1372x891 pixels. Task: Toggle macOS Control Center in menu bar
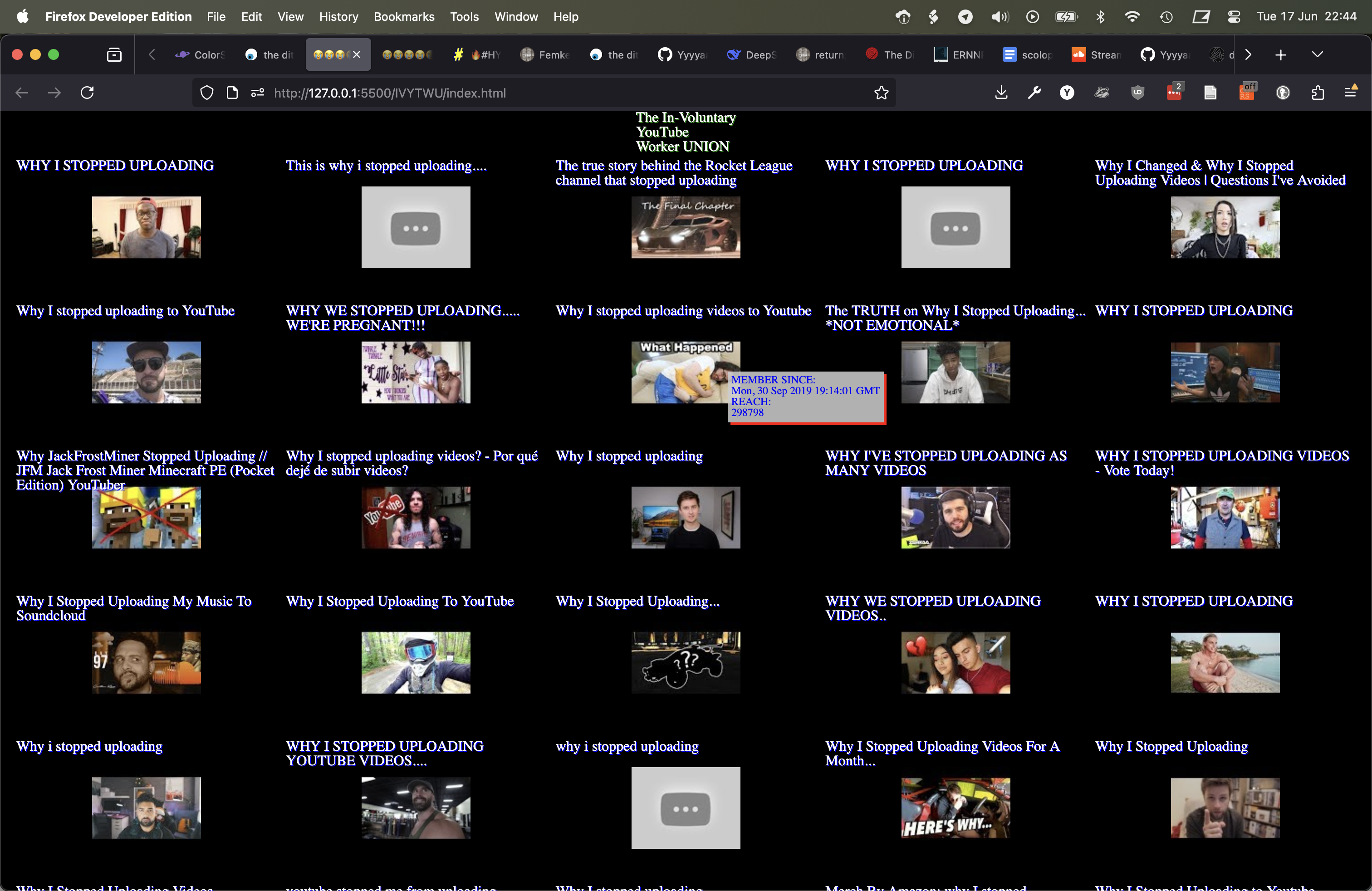1234,16
